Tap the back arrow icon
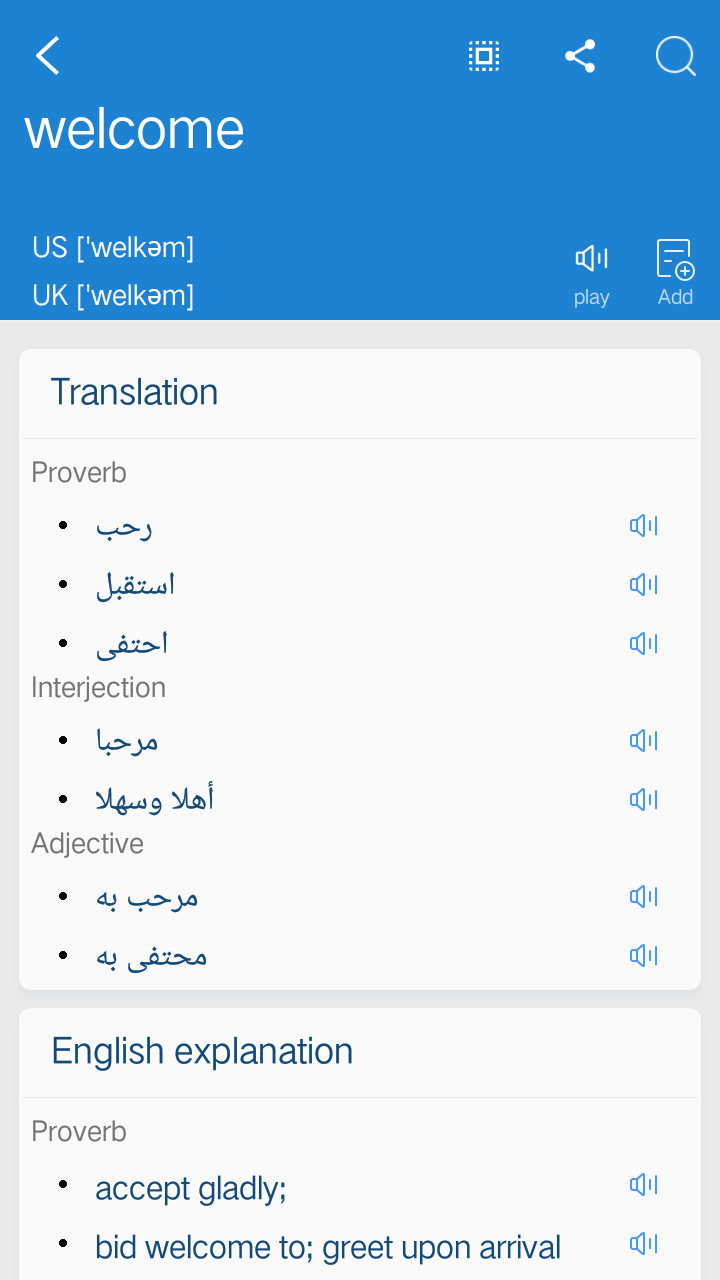 pyautogui.click(x=47, y=56)
